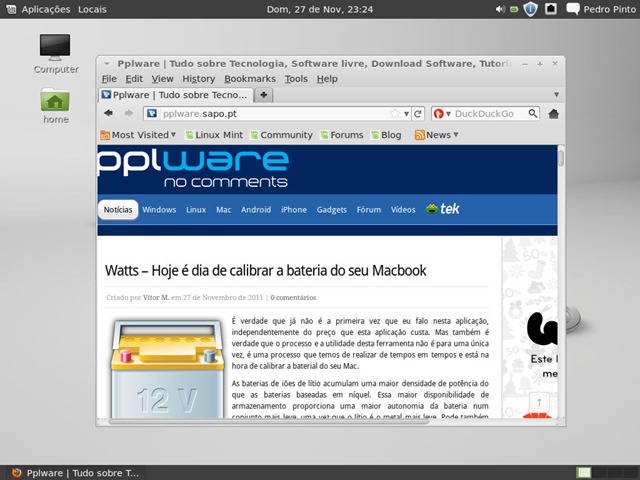The image size is (640, 480).
Task: Open the Tools menu
Action: tap(296, 79)
